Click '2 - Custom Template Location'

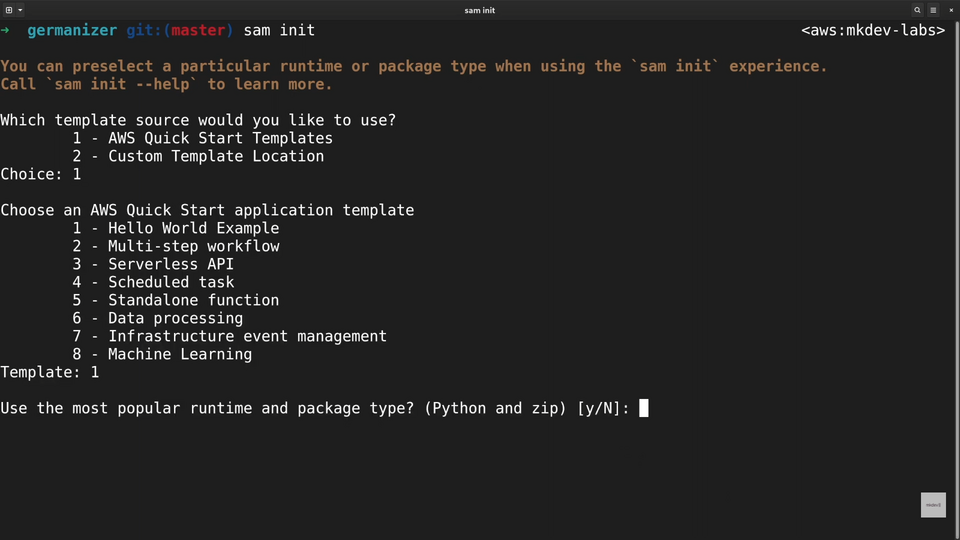(x=198, y=156)
